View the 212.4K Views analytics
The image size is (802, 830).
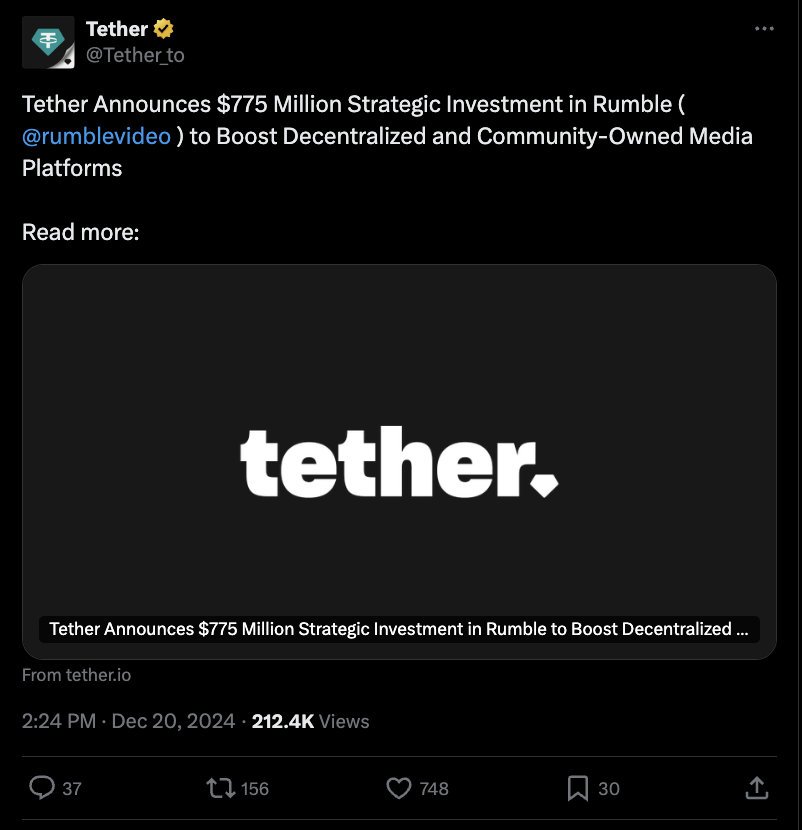(x=310, y=721)
